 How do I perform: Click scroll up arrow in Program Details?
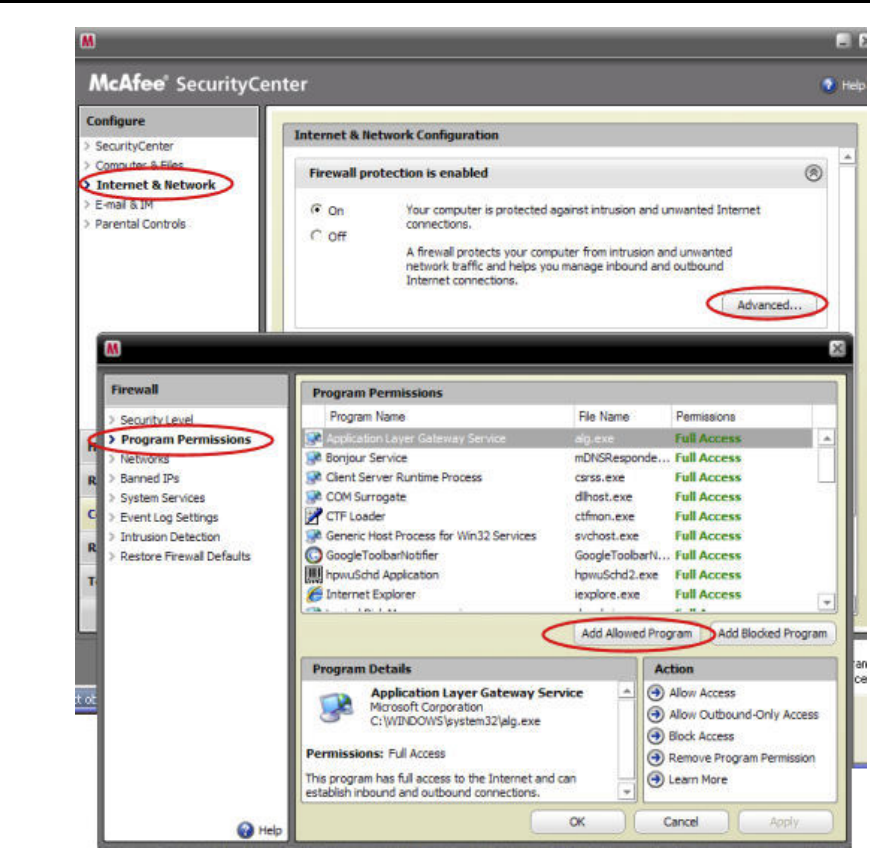[x=626, y=690]
